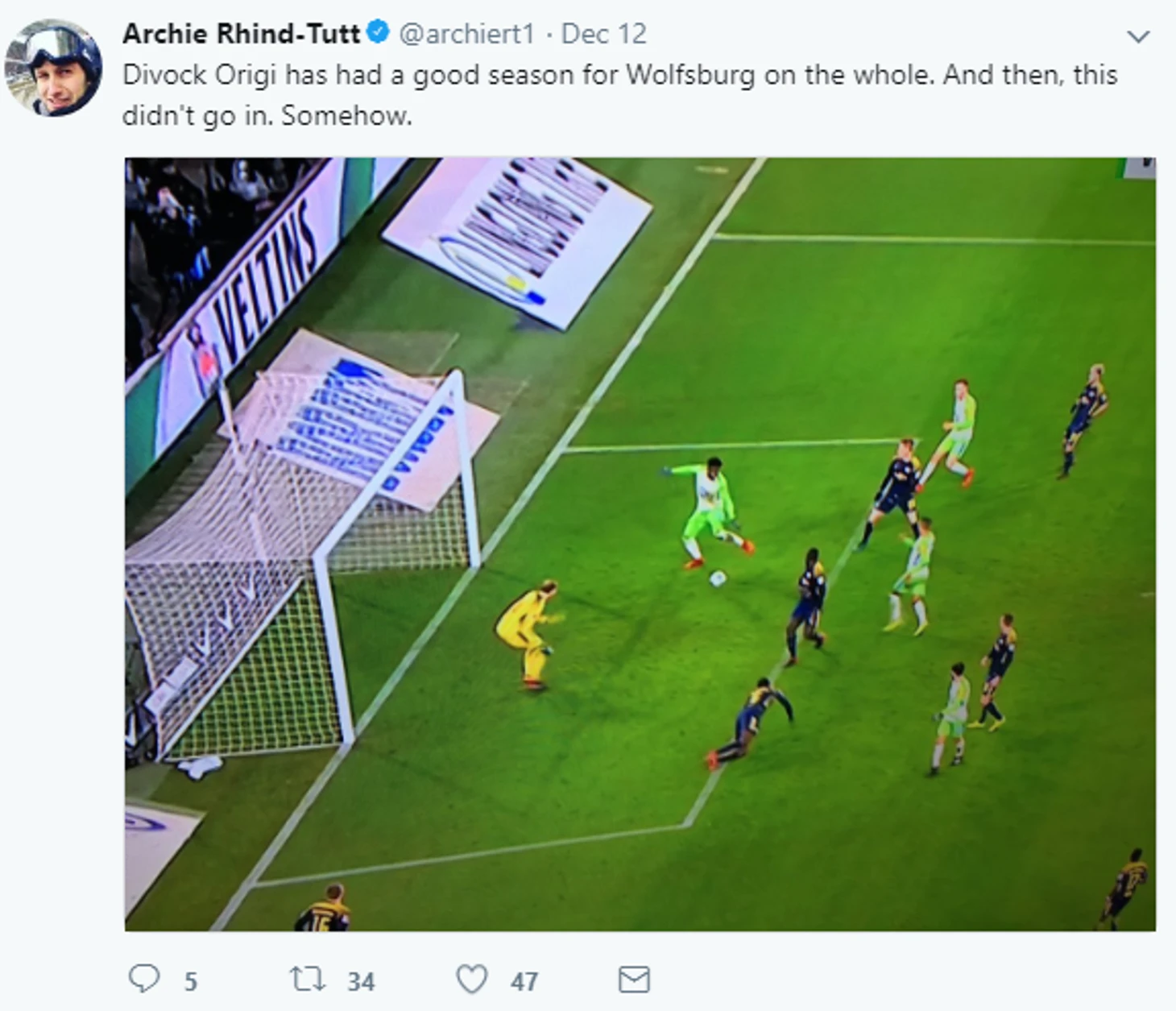Click the reply count 5
Screen dimensions: 1176x1011
click(190, 981)
